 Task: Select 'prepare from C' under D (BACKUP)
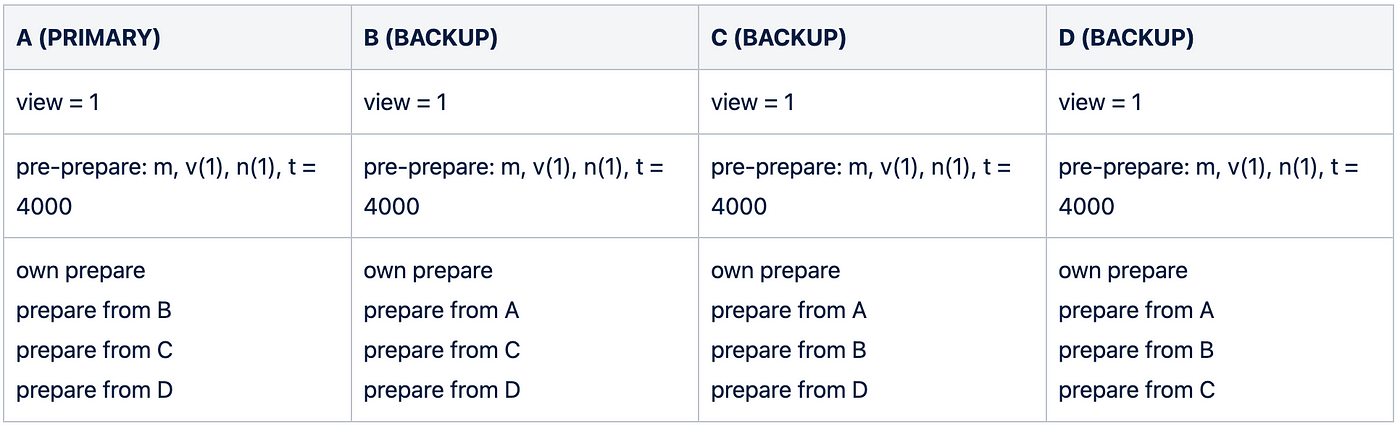pyautogui.click(x=1137, y=390)
